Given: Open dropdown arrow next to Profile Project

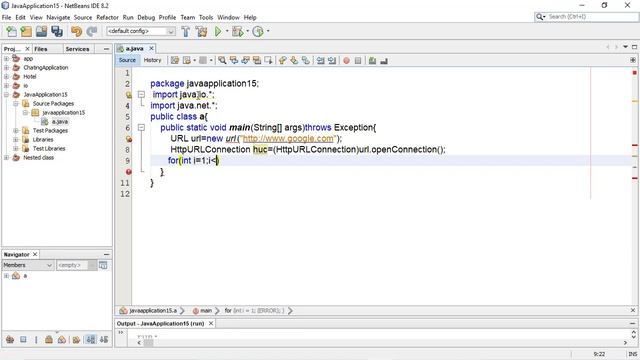Looking at the screenshot, I should point(268,31).
